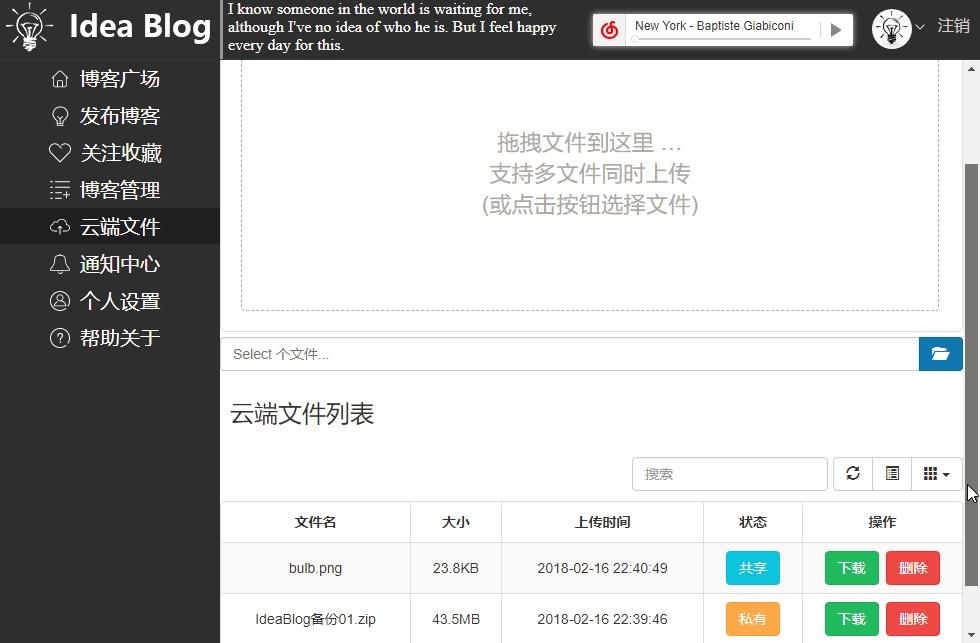The width and height of the screenshot is (980, 643).
Task: Click the user avatar lightbulb image
Action: tap(891, 29)
